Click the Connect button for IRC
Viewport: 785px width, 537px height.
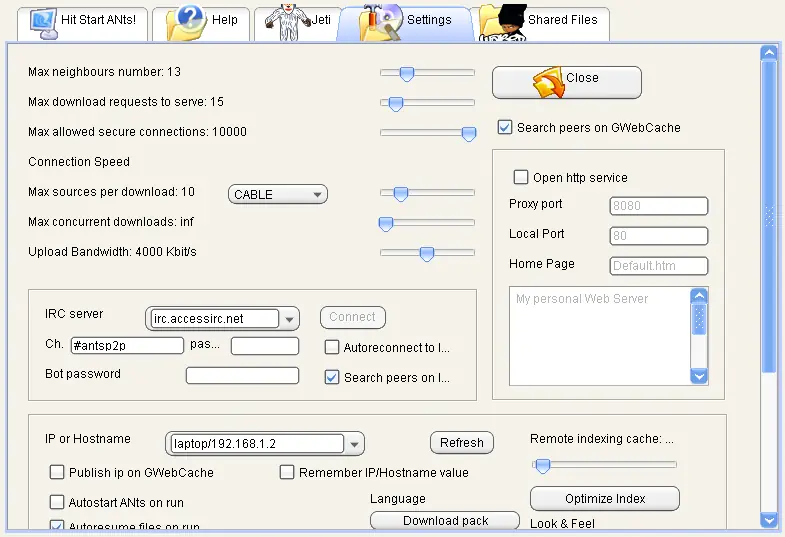point(352,317)
